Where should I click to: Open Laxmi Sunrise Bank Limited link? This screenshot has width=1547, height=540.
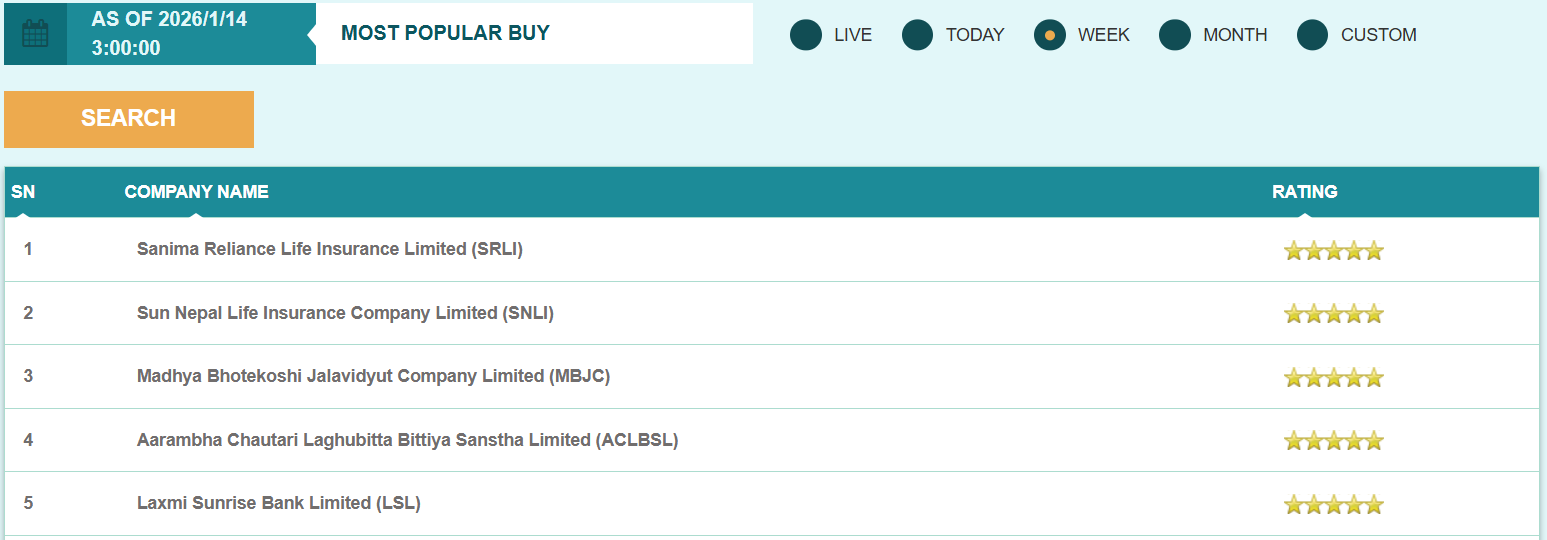click(278, 503)
